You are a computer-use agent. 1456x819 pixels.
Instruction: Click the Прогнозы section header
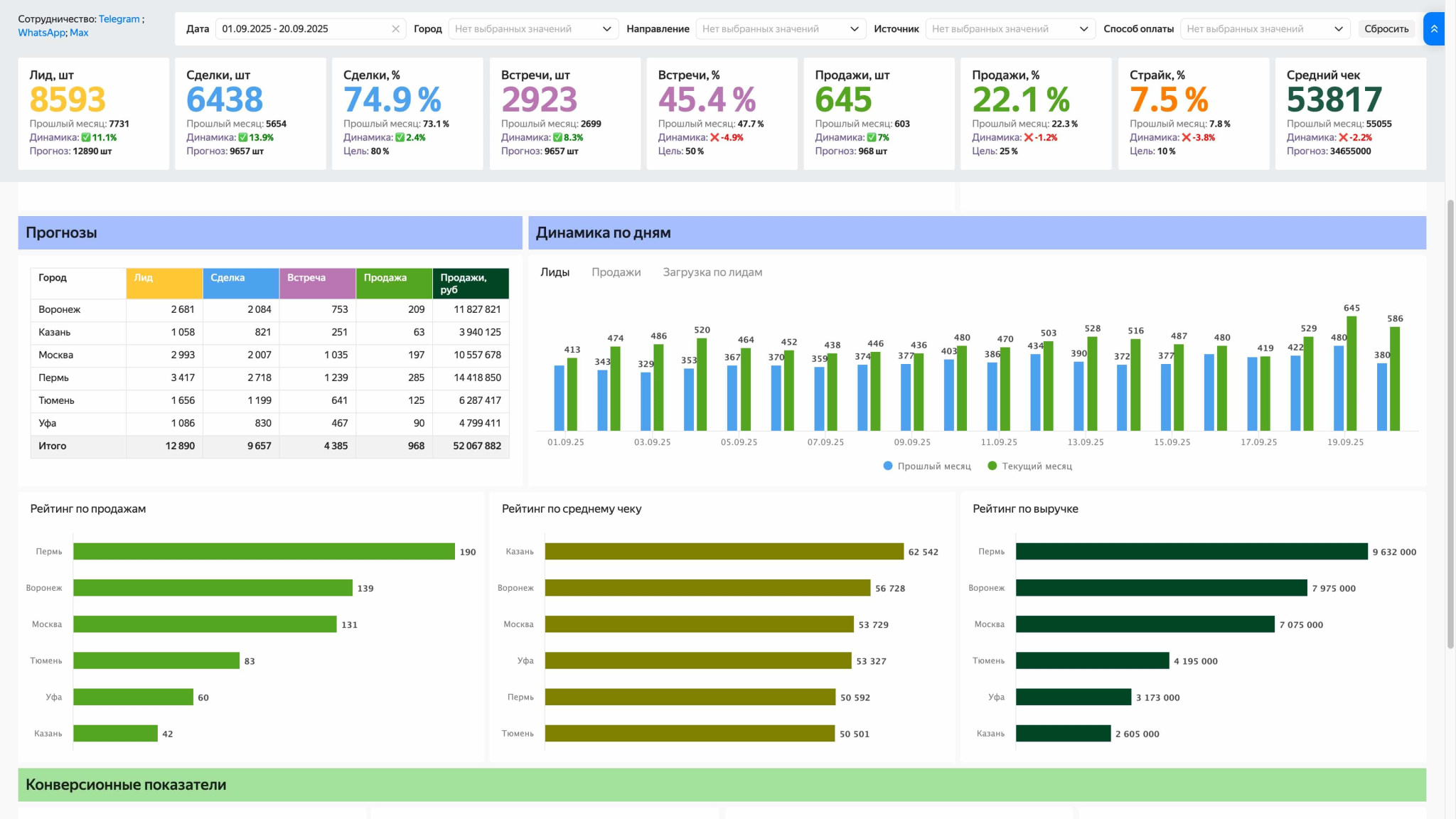click(x=270, y=232)
